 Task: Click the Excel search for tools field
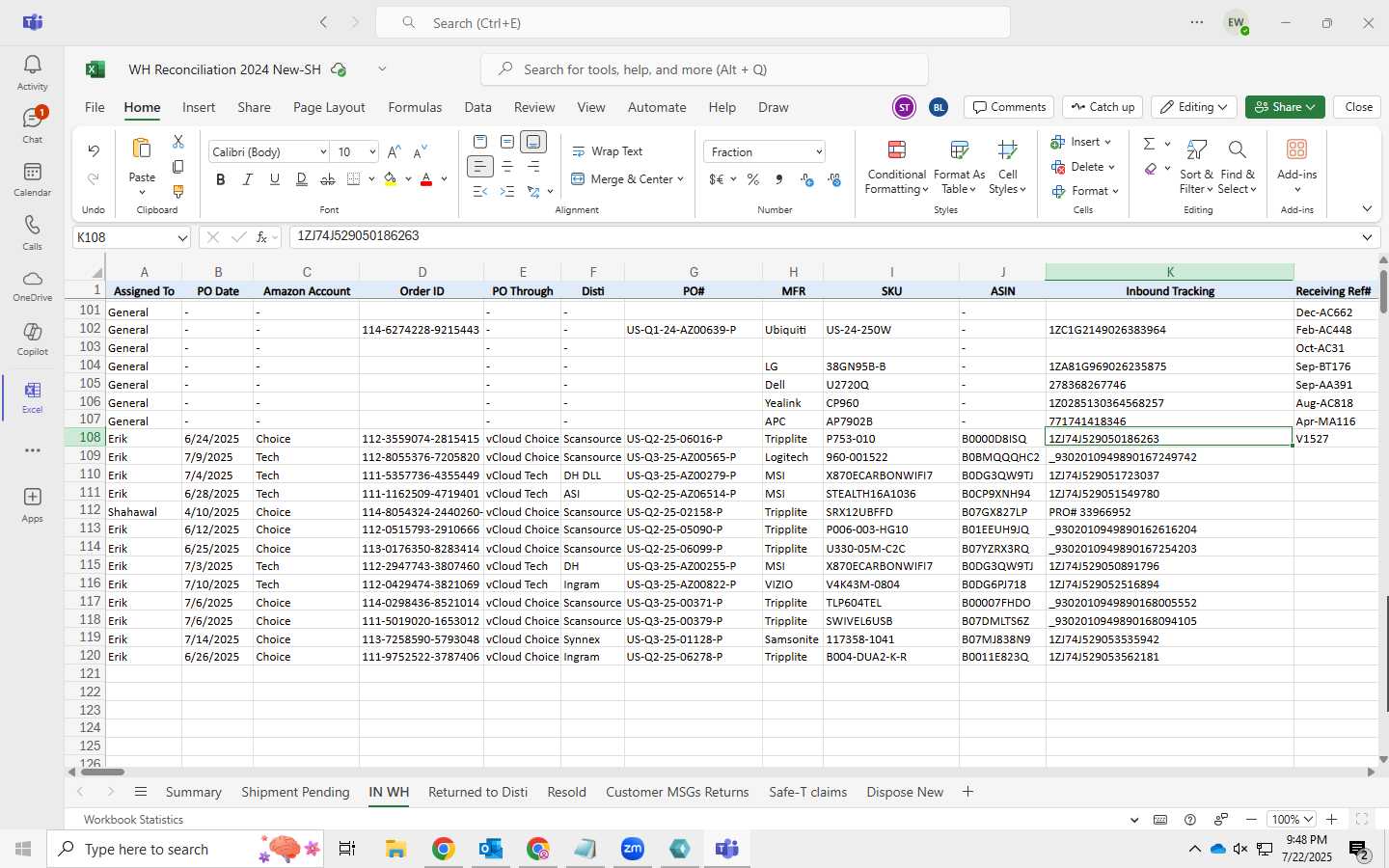(704, 69)
